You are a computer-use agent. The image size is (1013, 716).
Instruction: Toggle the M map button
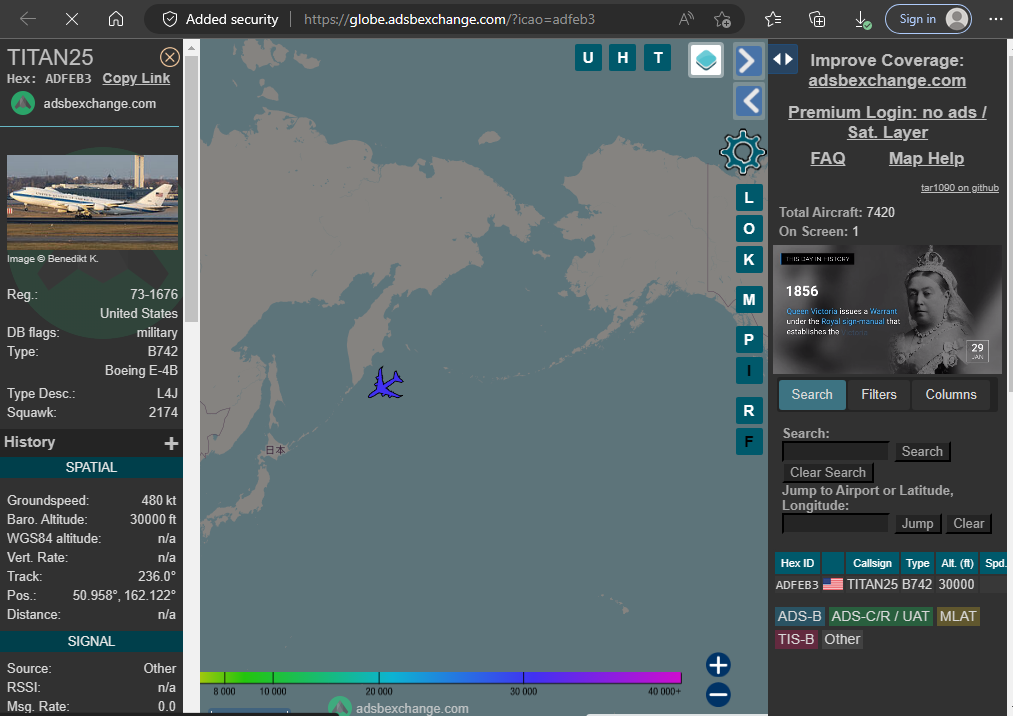[749, 300]
